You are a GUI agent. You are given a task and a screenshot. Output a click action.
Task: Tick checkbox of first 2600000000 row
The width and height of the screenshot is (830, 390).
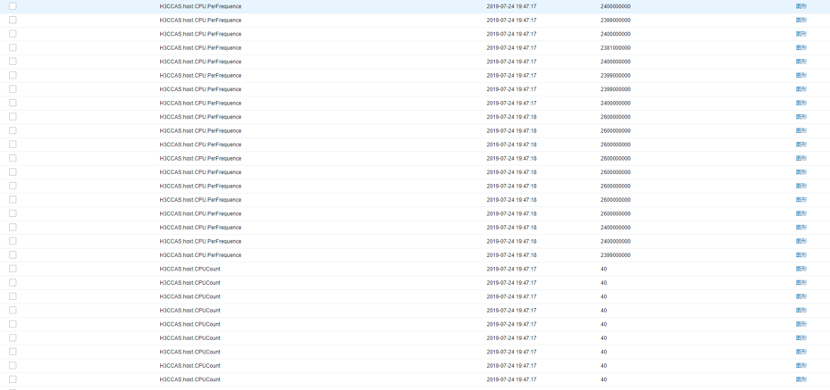[x=13, y=117]
